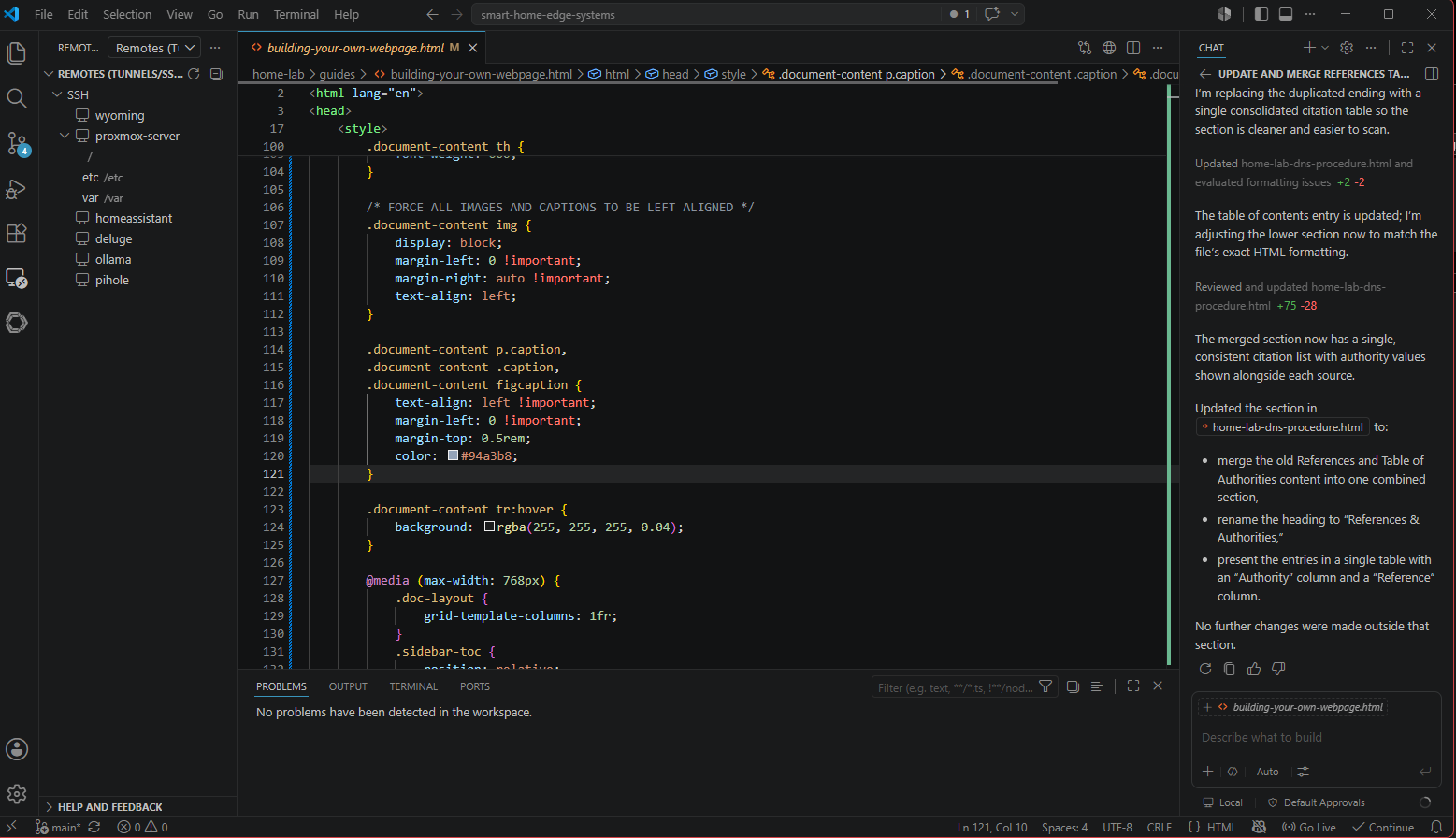Click the collapse-all icon in Remotes header
The height and width of the screenshot is (838, 1456).
[217, 74]
